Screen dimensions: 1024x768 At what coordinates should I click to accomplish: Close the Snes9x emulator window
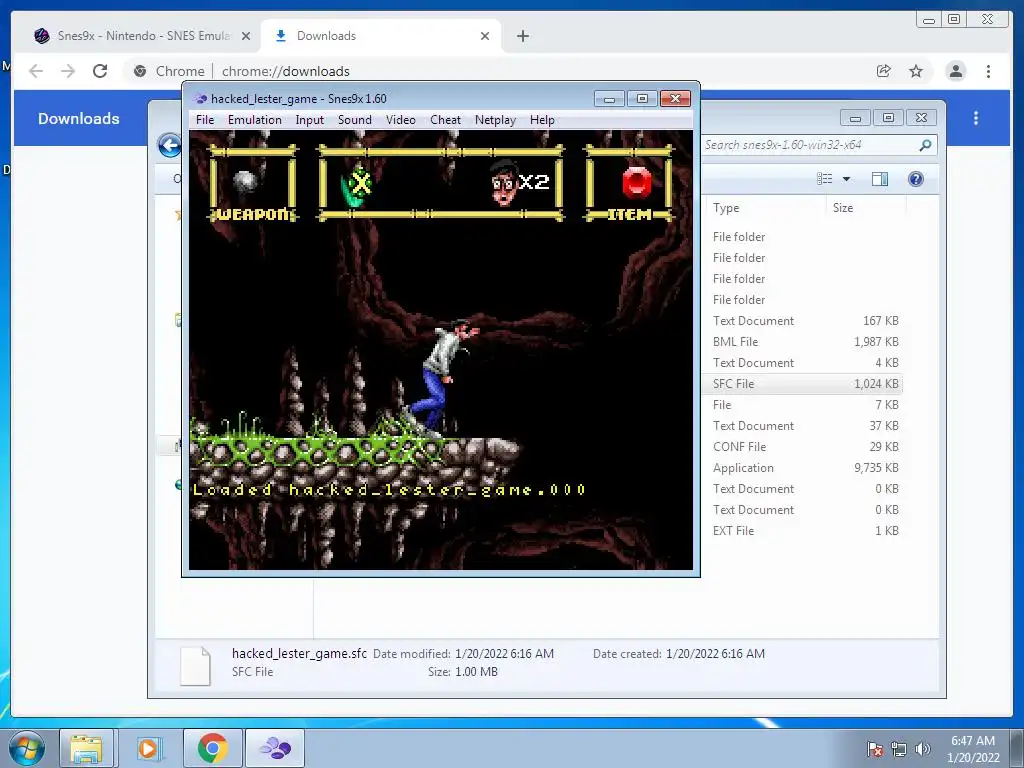675,99
